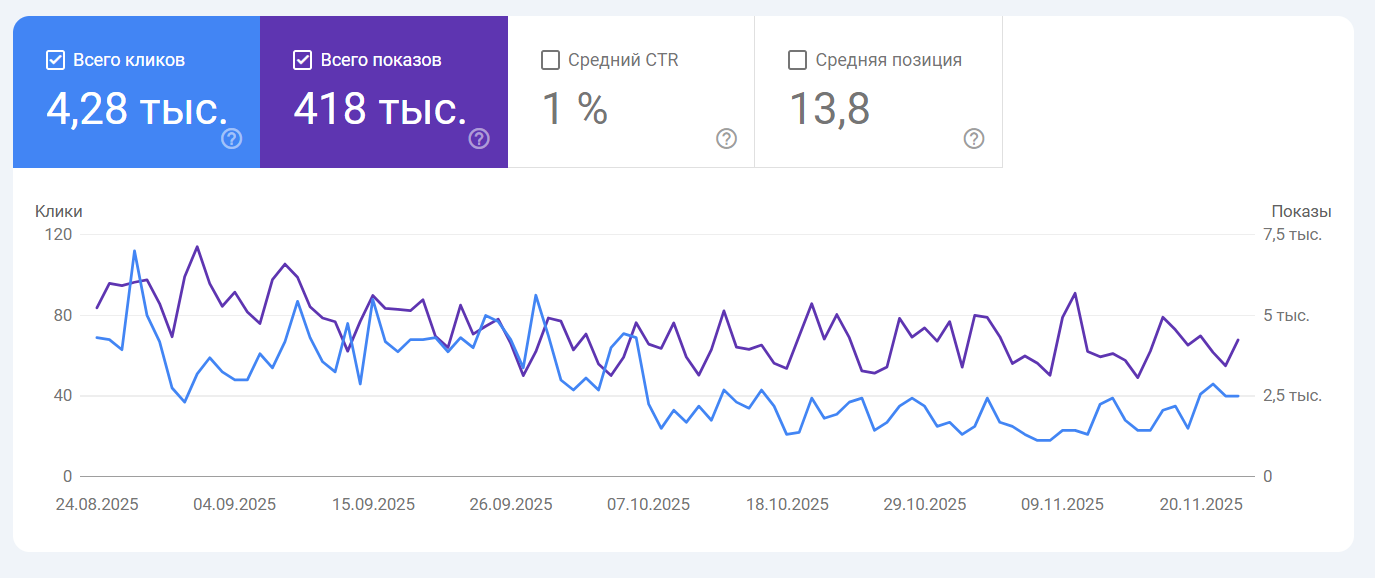Enable the Средняя позиция checkbox
Image resolution: width=1375 pixels, height=578 pixels.
click(797, 60)
